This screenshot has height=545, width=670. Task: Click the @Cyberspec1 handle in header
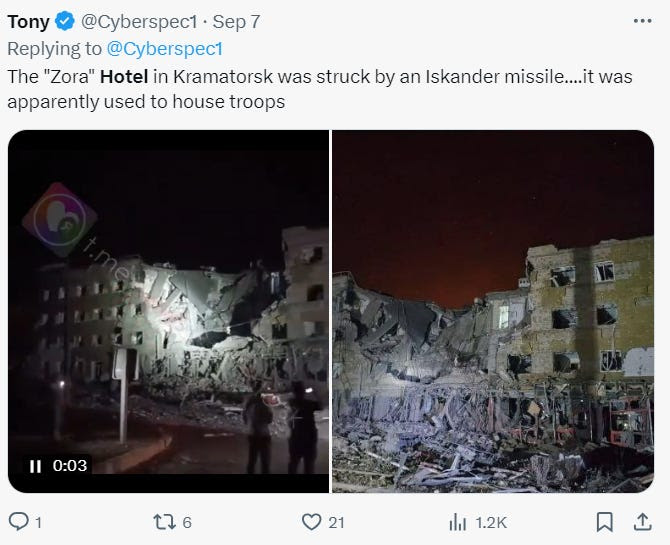click(139, 22)
